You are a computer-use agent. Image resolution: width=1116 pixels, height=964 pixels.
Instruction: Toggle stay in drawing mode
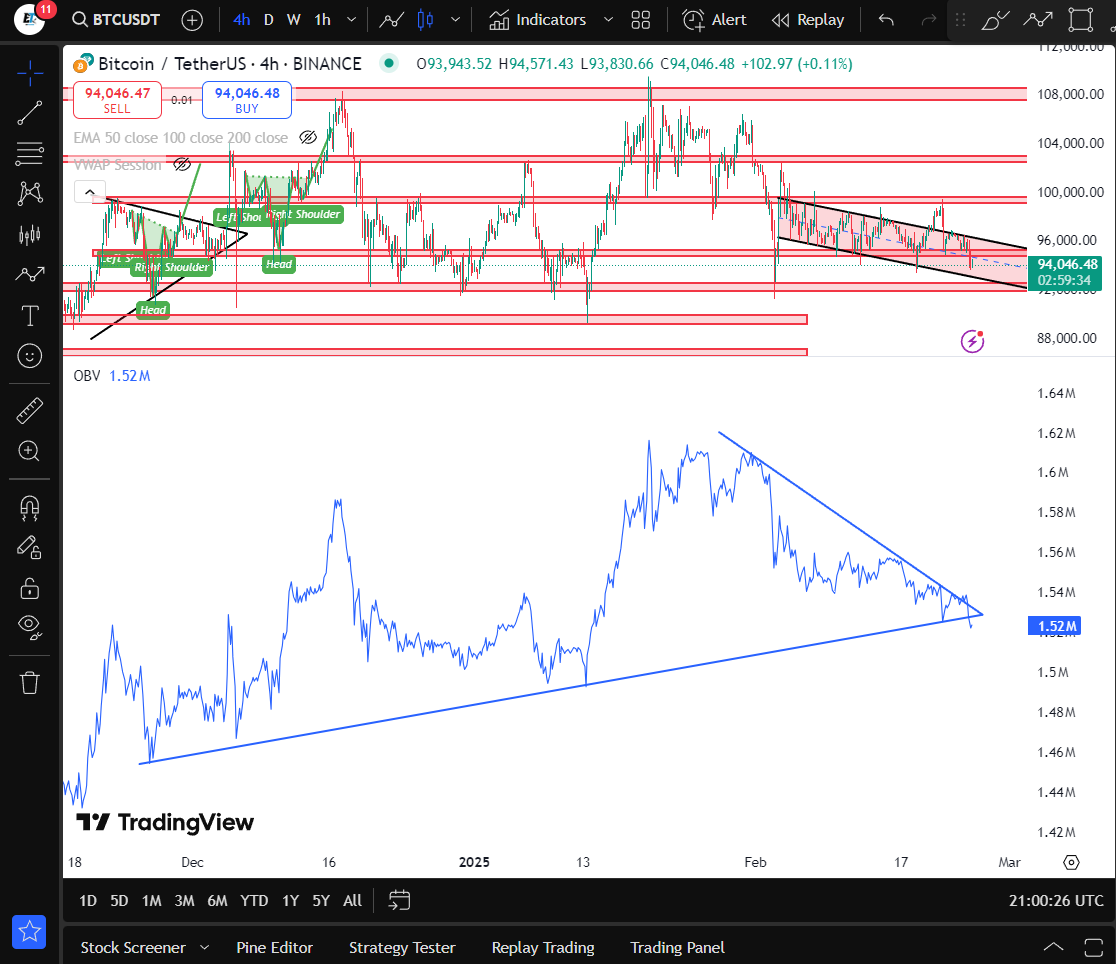click(30, 548)
